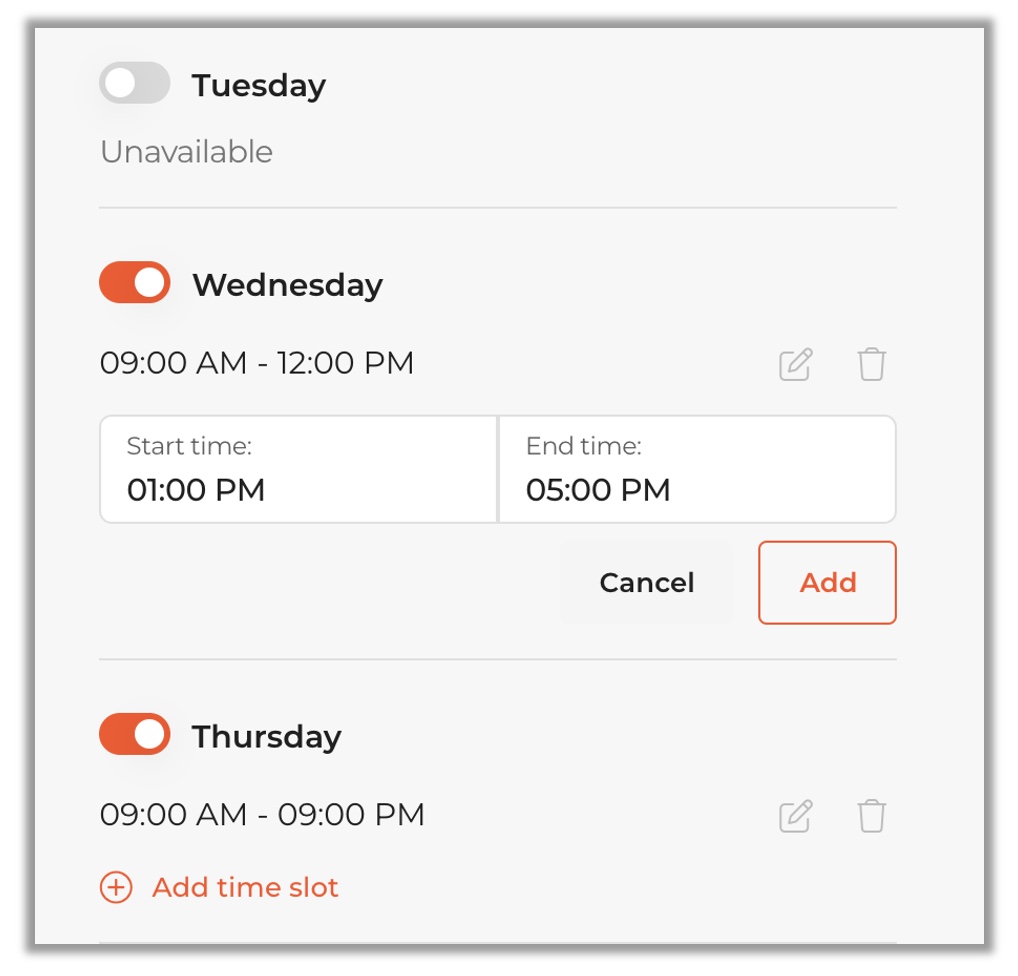
Task: Click the Wednesday day label
Action: pos(287,286)
